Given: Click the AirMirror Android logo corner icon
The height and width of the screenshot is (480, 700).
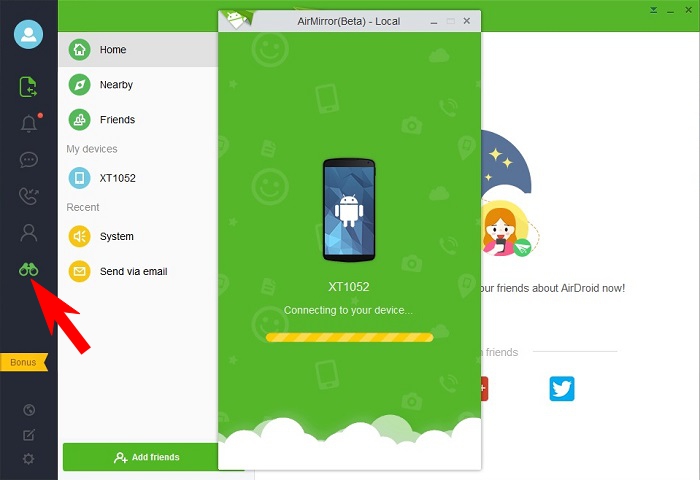Looking at the screenshot, I should coord(236,20).
